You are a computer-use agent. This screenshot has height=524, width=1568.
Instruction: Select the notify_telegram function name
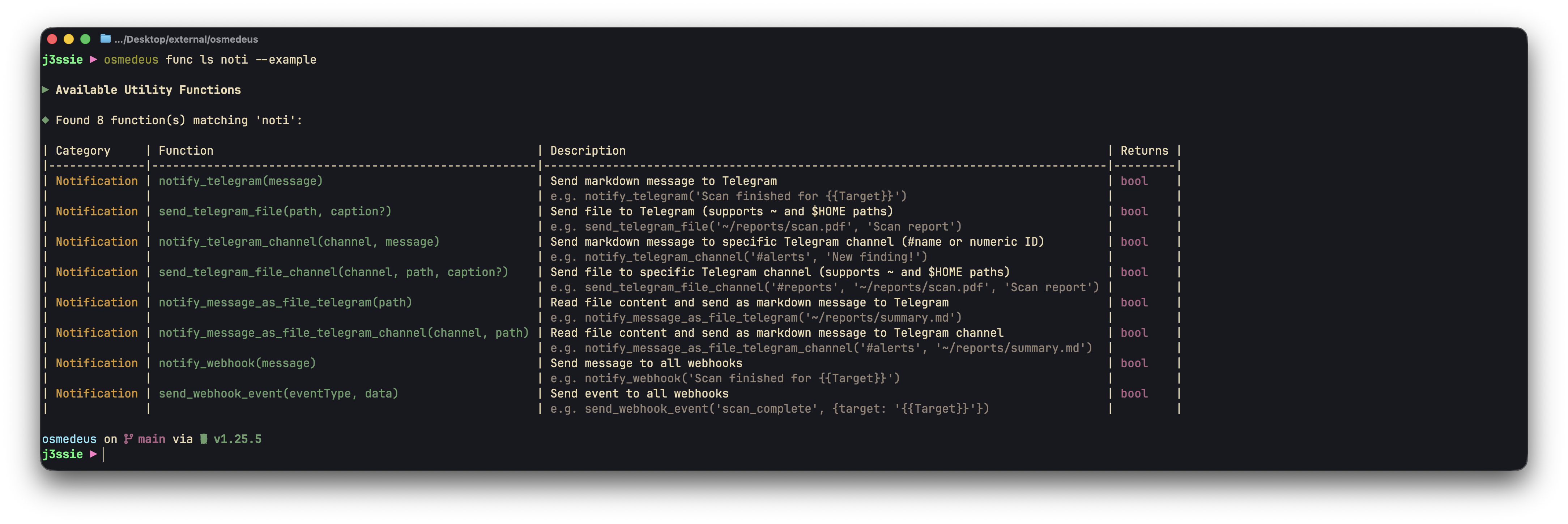click(240, 181)
